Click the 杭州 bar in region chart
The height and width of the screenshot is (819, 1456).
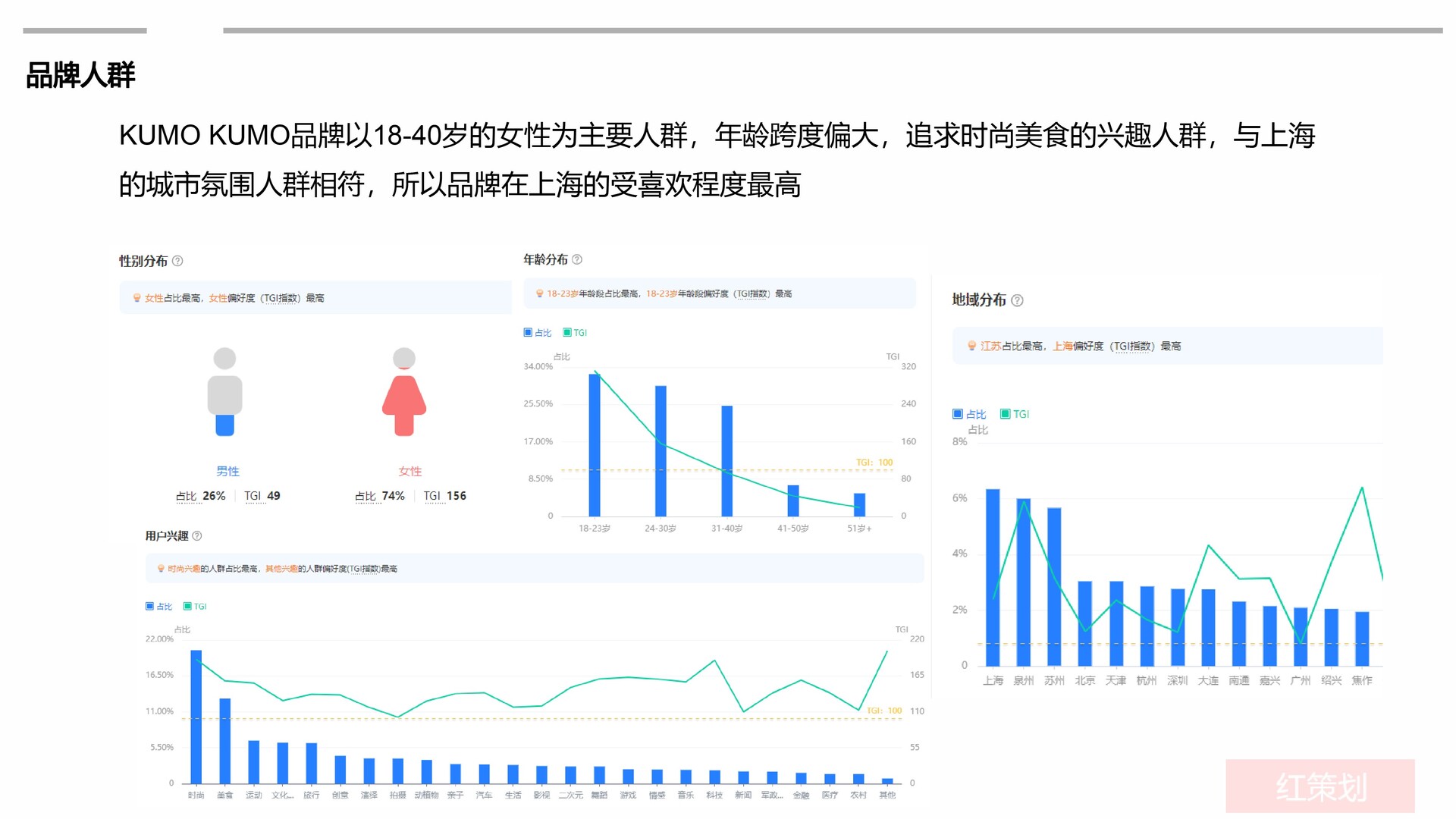tap(1147, 626)
